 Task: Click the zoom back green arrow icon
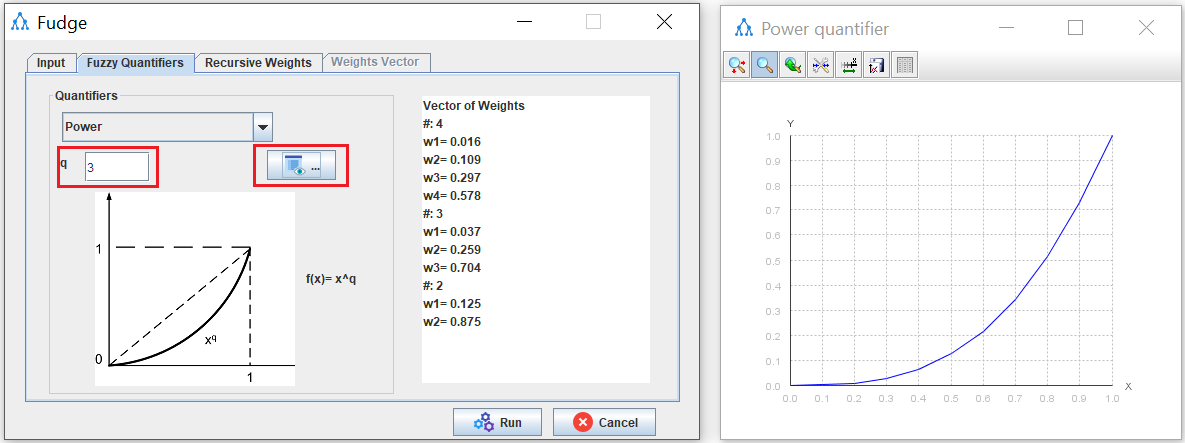(793, 65)
